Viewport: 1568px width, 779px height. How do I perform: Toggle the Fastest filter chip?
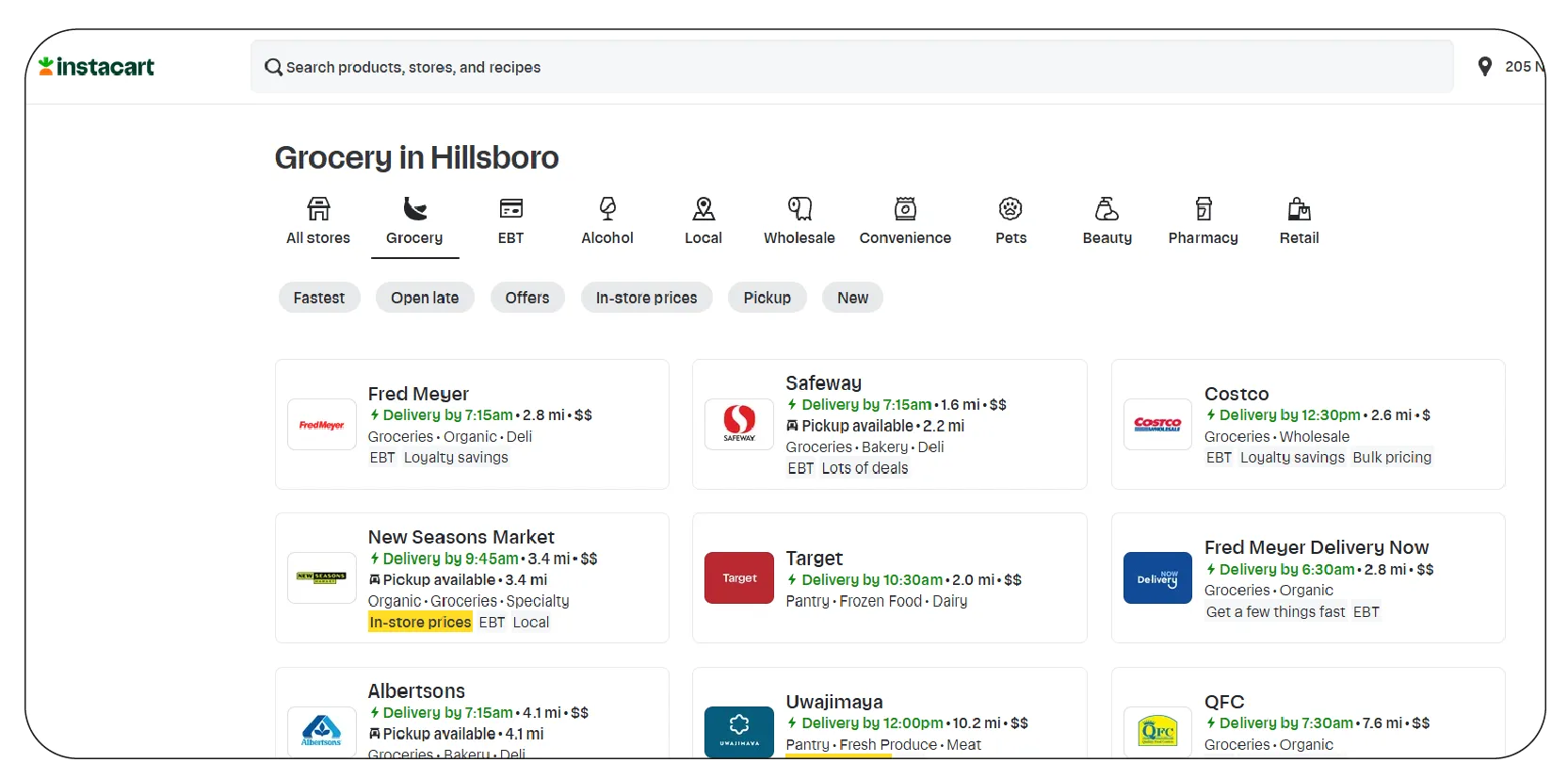[319, 298]
